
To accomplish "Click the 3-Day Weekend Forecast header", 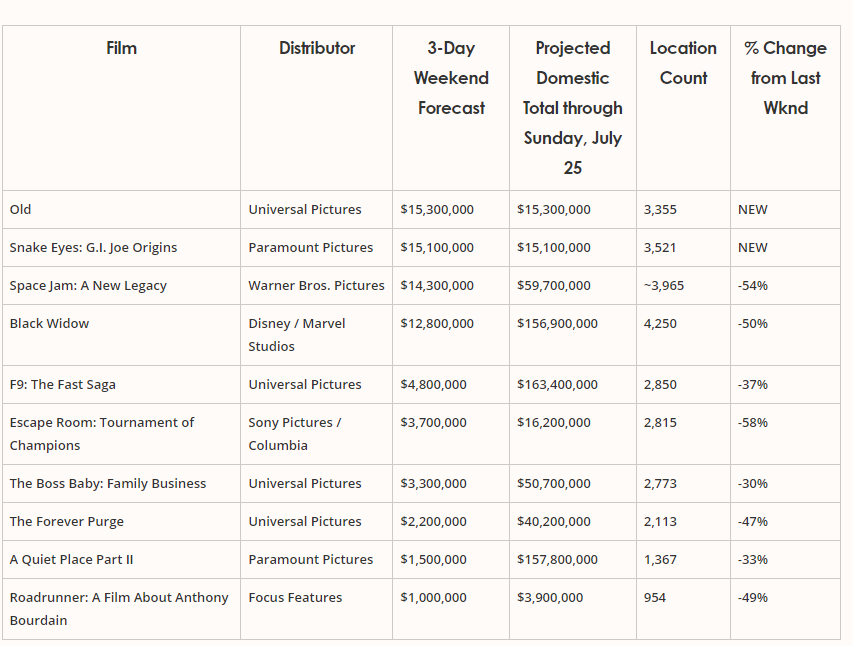I will pyautogui.click(x=451, y=78).
